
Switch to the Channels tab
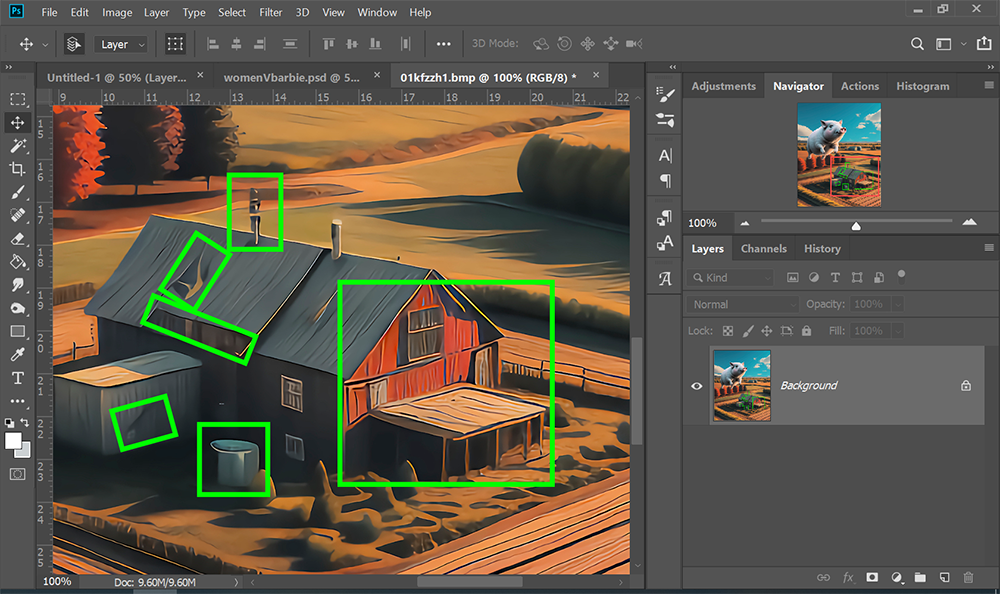pyautogui.click(x=764, y=248)
